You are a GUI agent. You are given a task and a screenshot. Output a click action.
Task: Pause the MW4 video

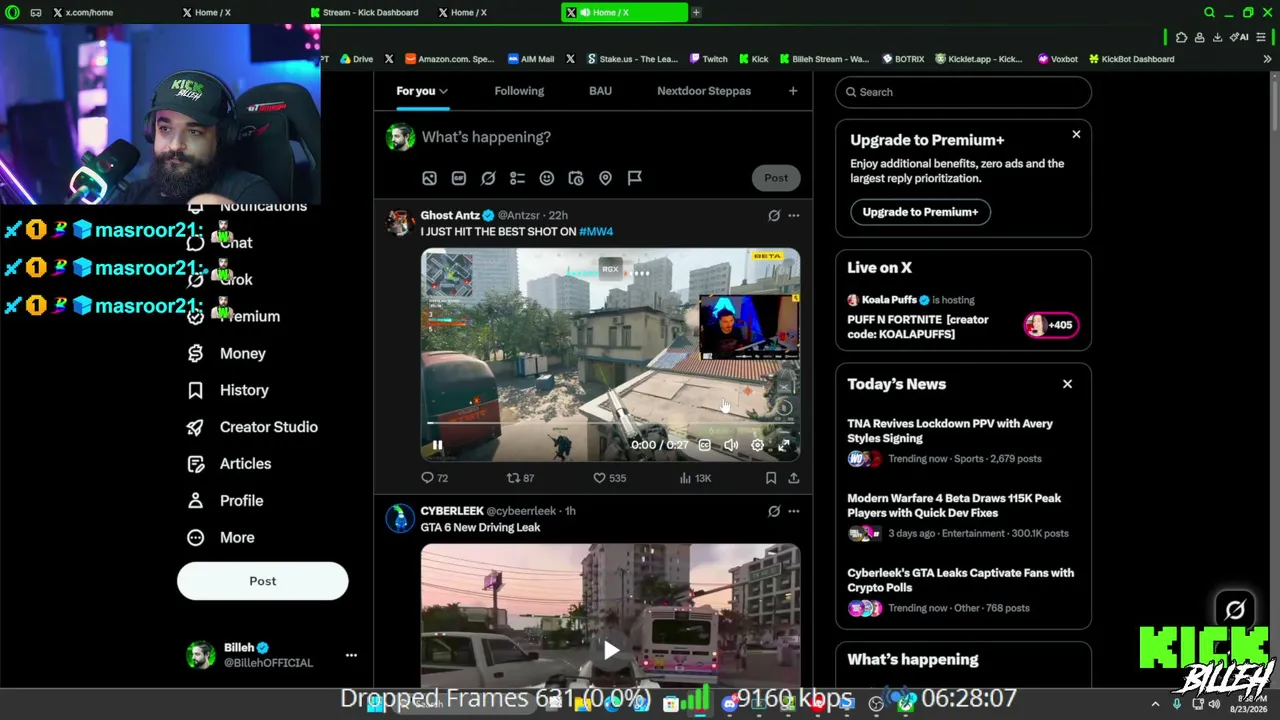tap(437, 445)
